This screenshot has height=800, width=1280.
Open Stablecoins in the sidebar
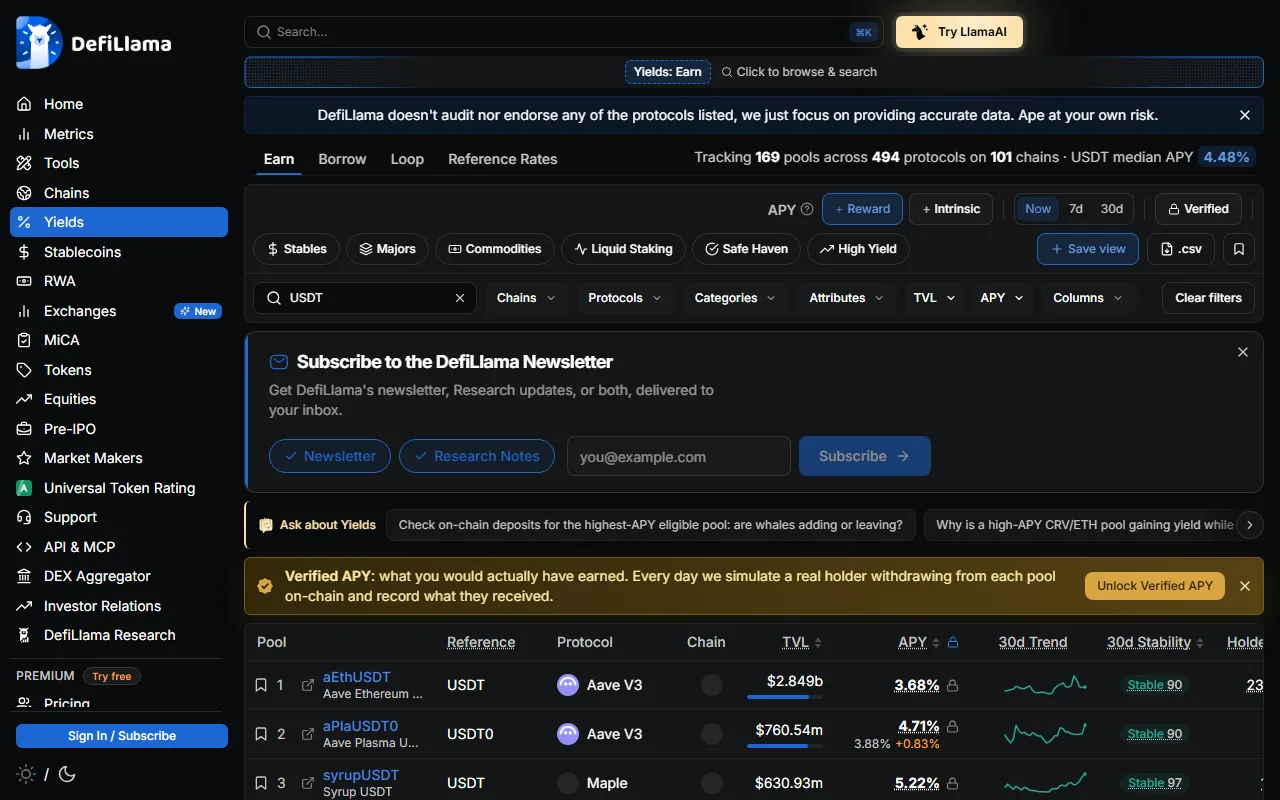point(119,252)
